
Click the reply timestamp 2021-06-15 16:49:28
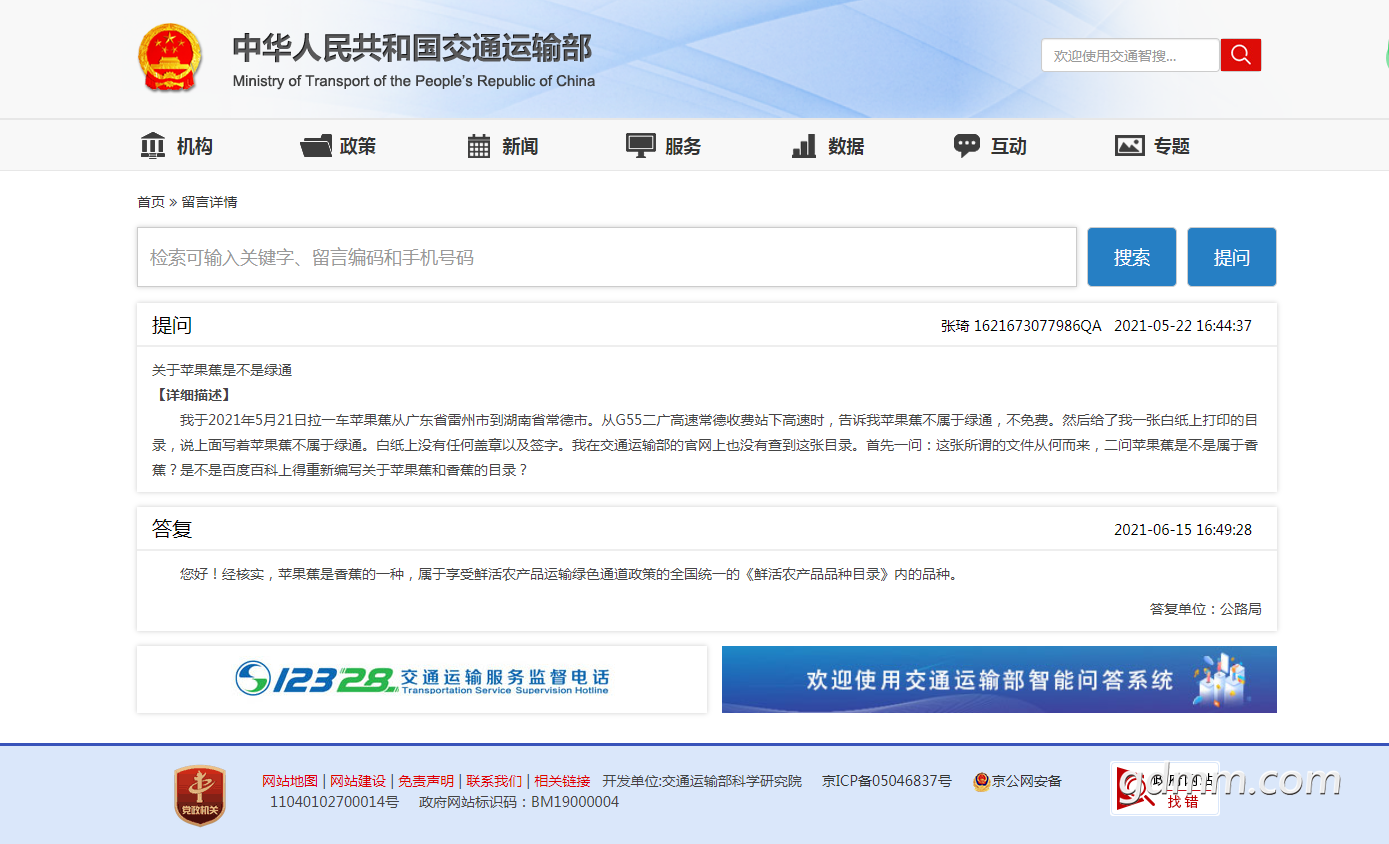click(x=1183, y=530)
